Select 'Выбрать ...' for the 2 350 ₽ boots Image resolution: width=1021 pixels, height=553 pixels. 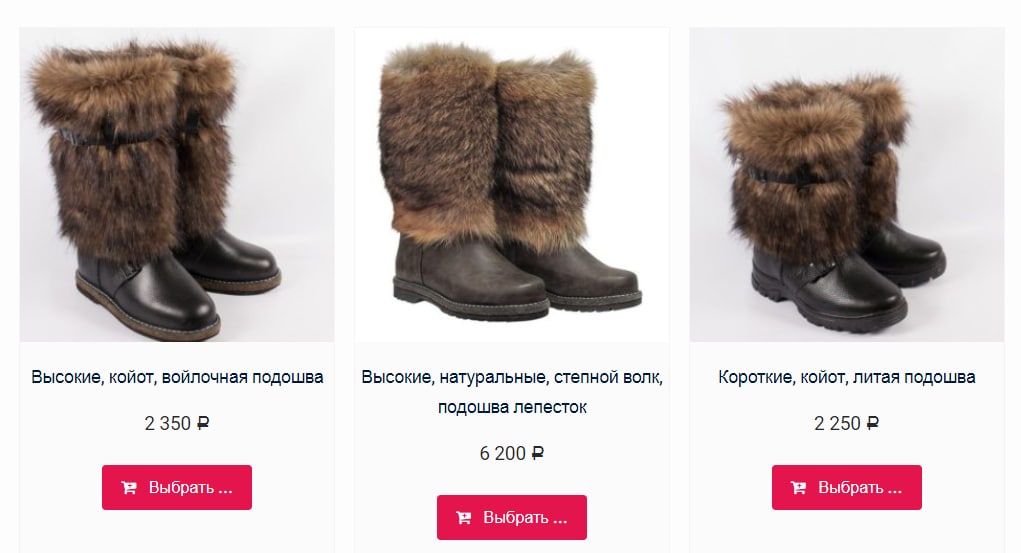(x=176, y=487)
